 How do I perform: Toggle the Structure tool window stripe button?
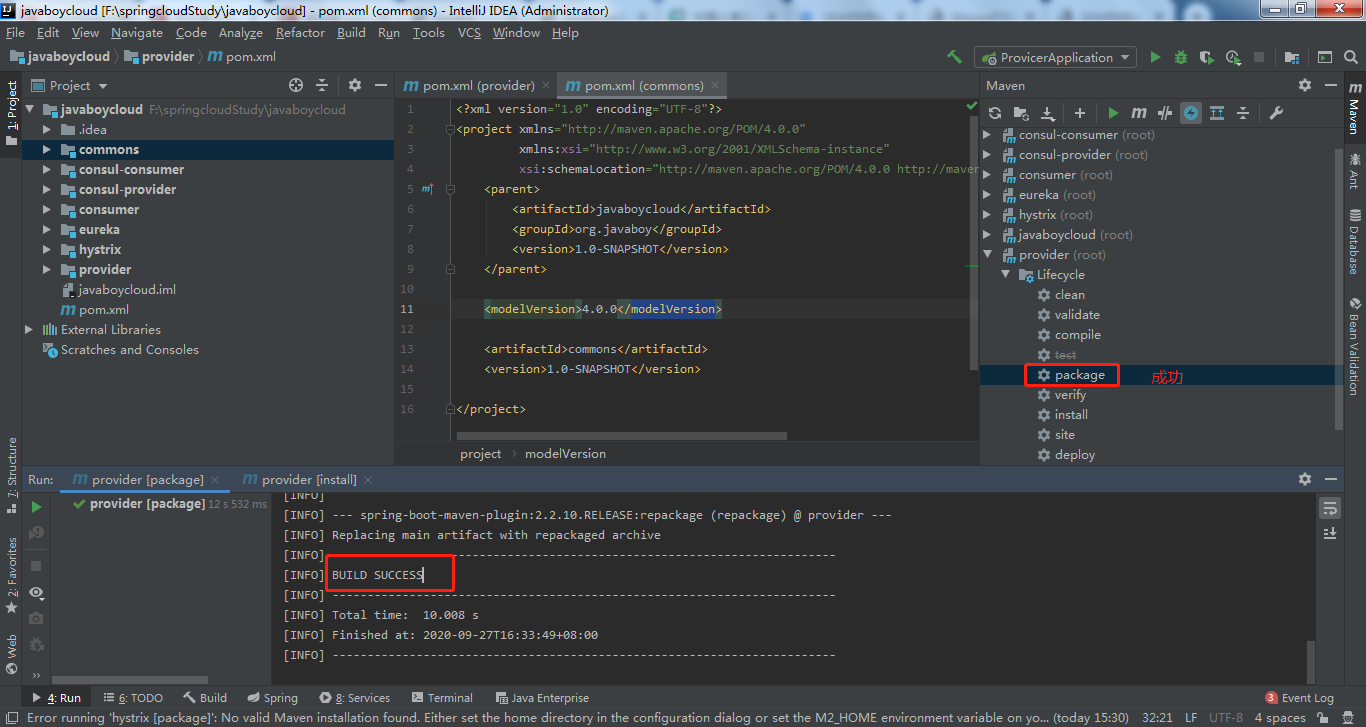(11, 476)
